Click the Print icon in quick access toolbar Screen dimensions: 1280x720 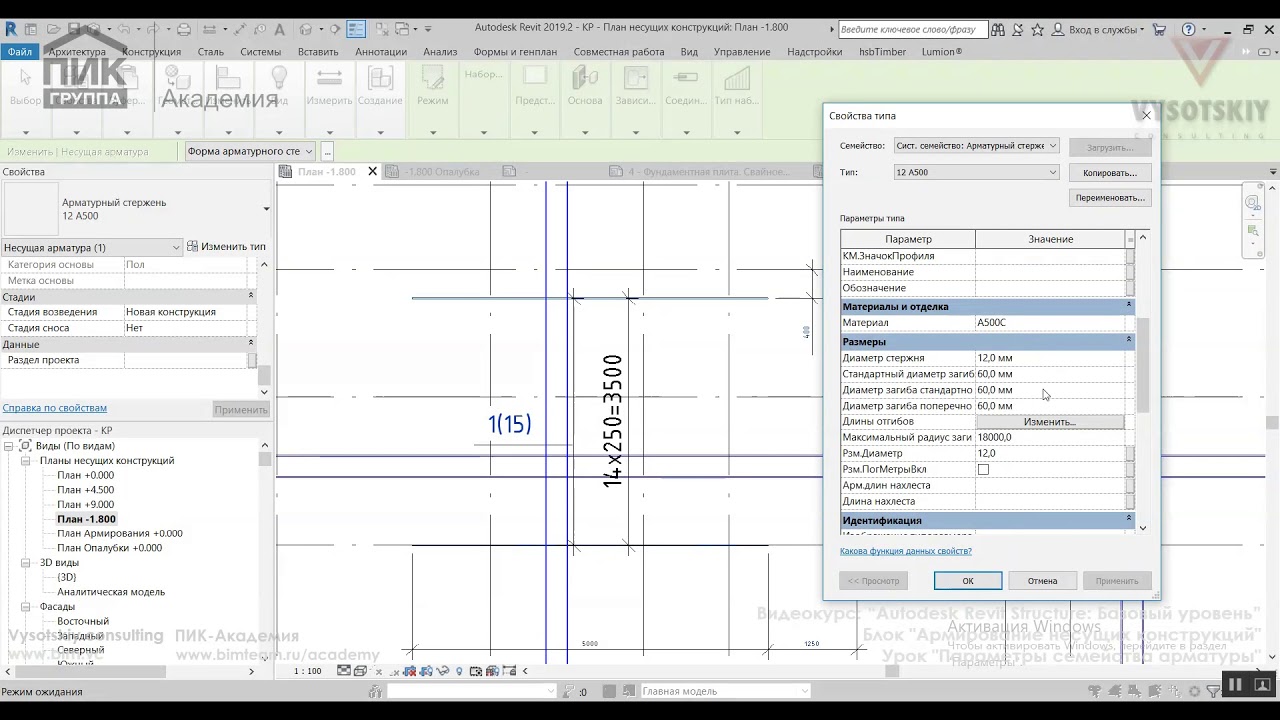tap(183, 29)
